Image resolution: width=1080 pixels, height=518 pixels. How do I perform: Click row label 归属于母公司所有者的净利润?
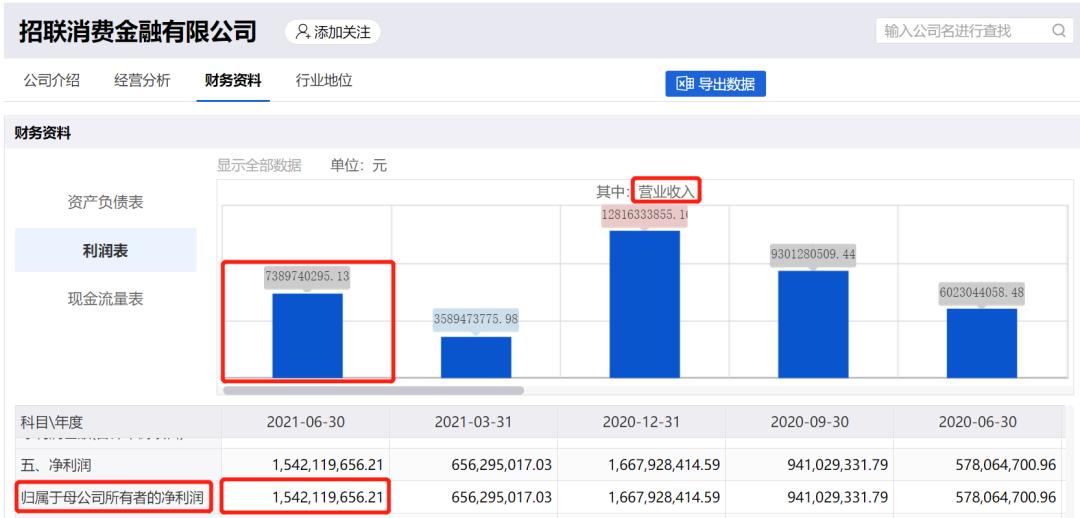click(114, 497)
